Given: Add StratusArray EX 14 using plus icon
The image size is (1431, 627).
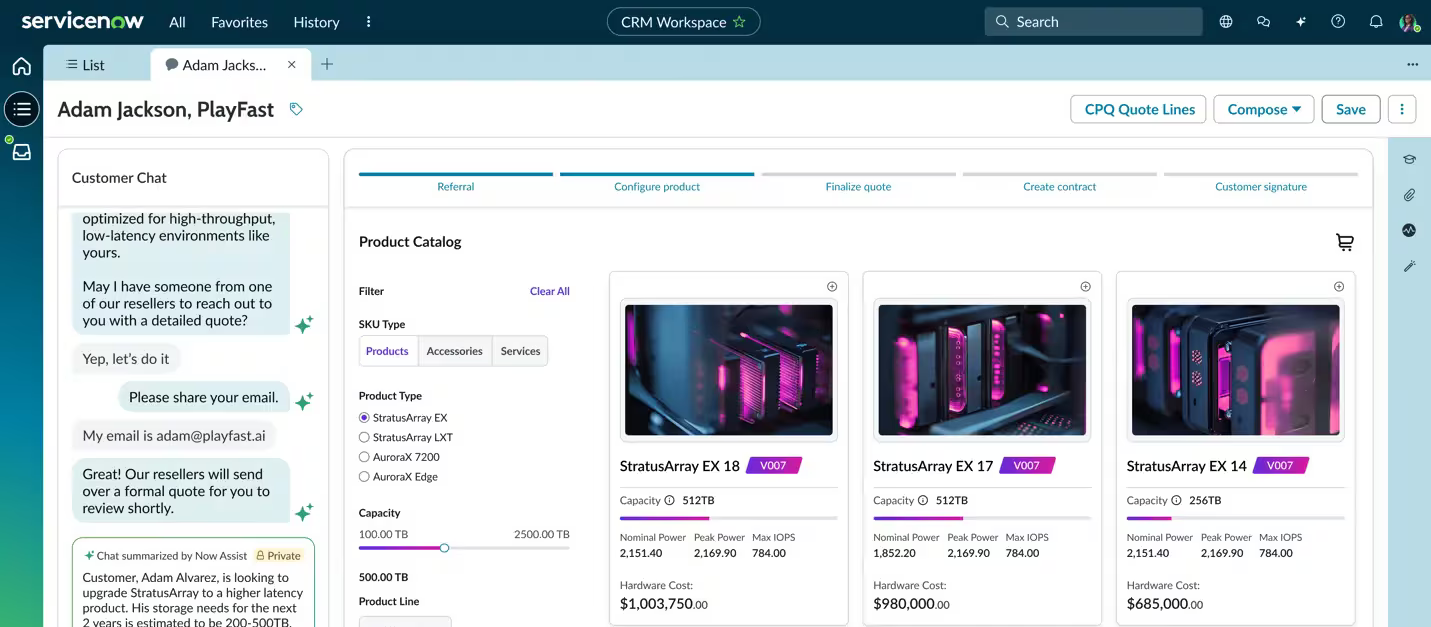Looking at the screenshot, I should pyautogui.click(x=1339, y=287).
